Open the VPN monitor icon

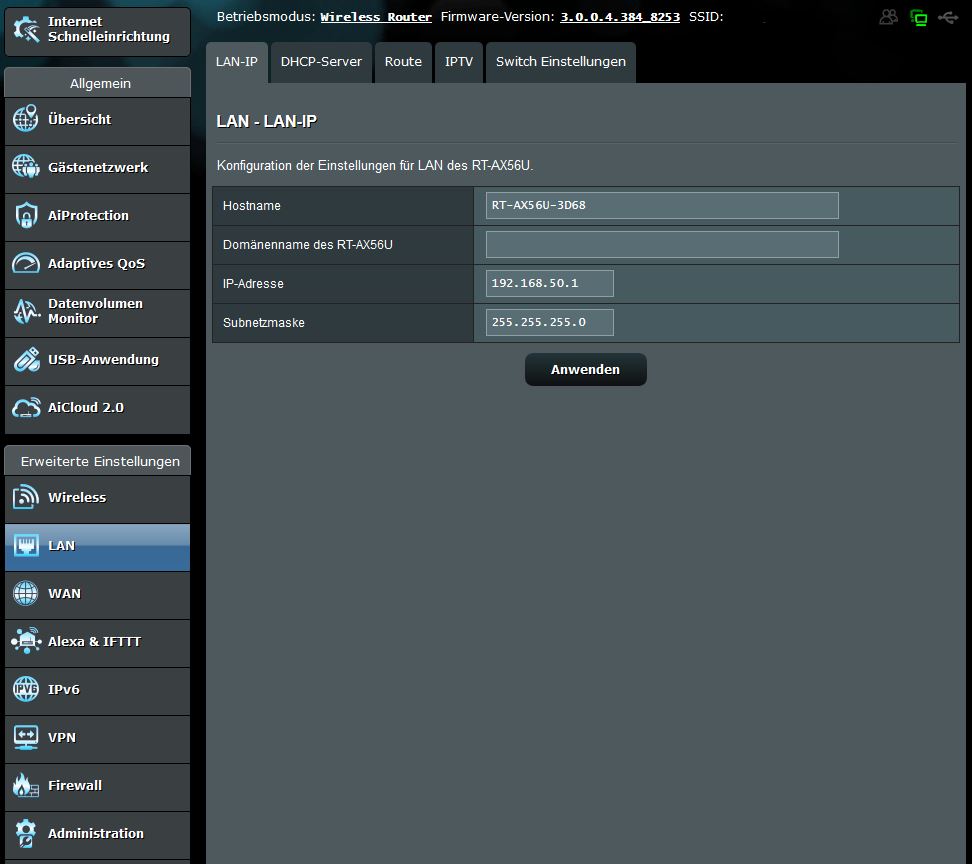(x=25, y=737)
